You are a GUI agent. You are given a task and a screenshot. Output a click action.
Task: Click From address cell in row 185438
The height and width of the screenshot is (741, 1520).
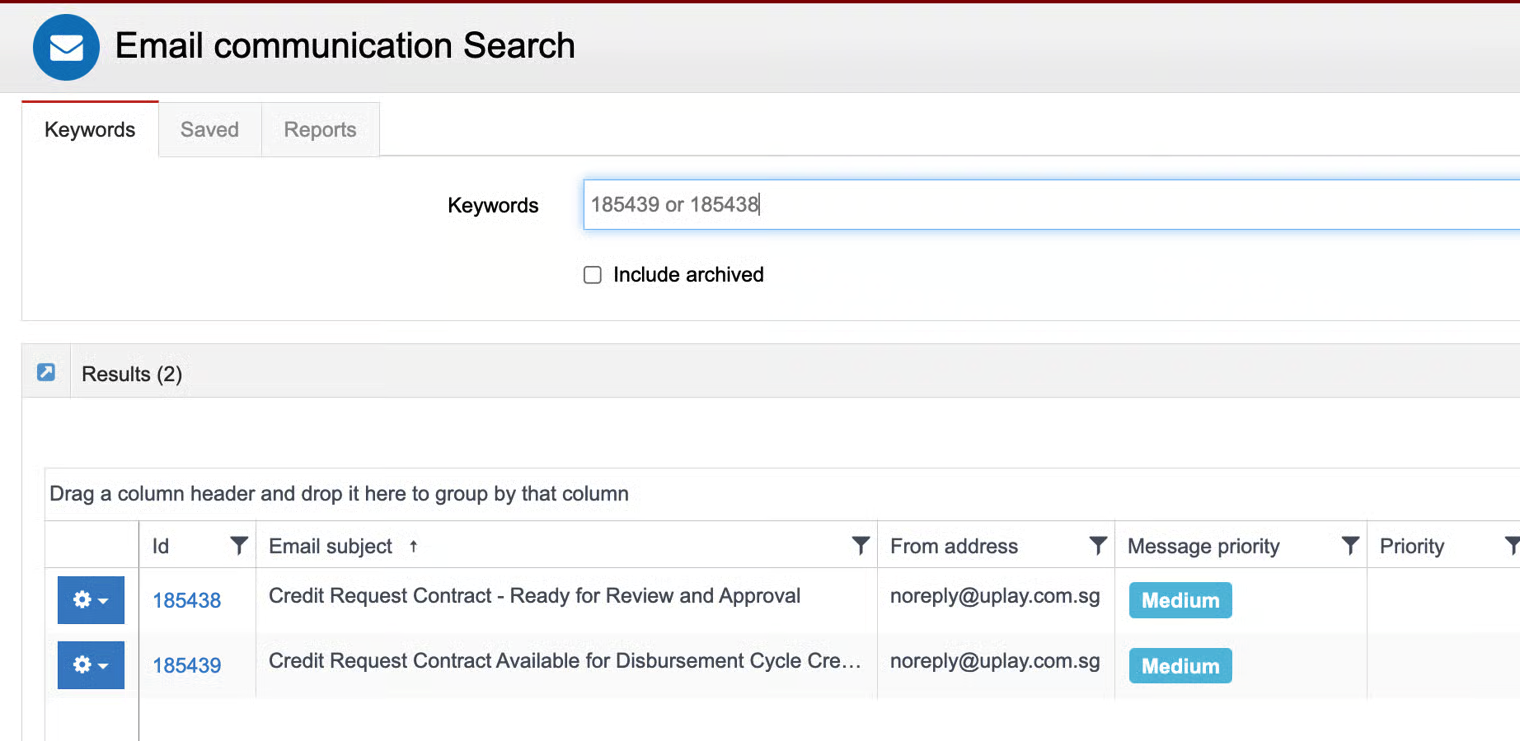[x=995, y=596]
